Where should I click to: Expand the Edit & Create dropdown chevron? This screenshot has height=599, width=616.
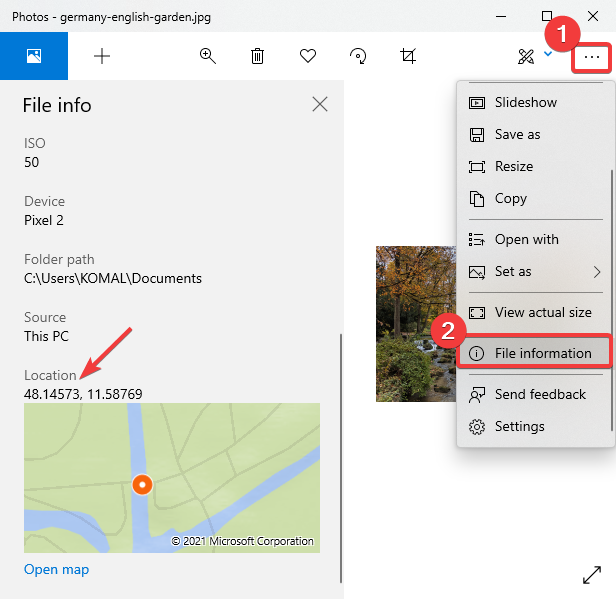[x=548, y=55]
